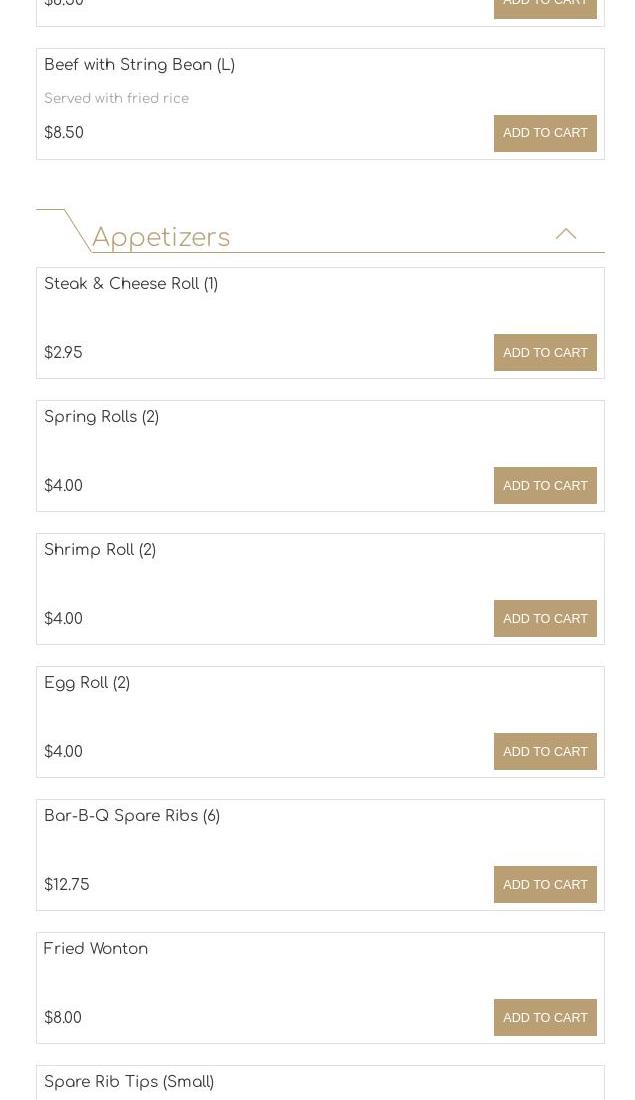Open the Steak & Cheese Roll item
This screenshot has width=635, height=1100.
131,284
